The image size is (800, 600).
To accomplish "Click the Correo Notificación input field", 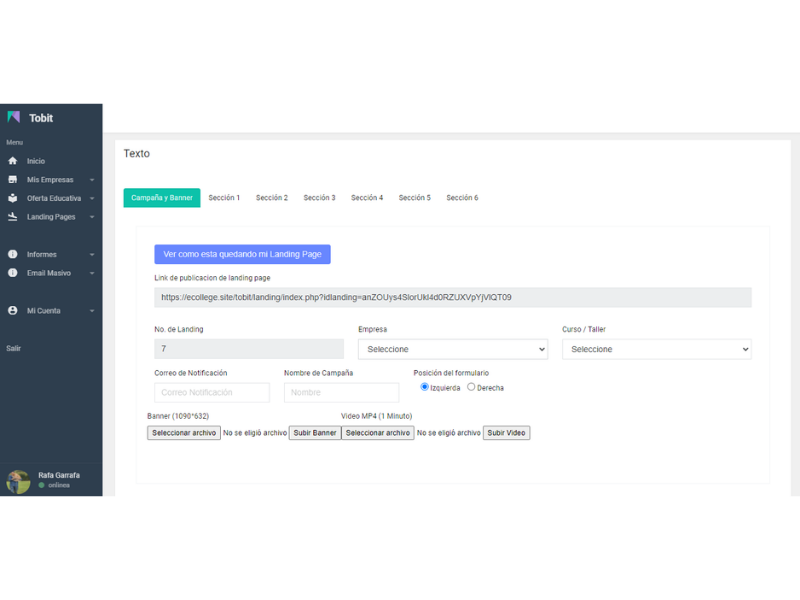I will (x=211, y=393).
